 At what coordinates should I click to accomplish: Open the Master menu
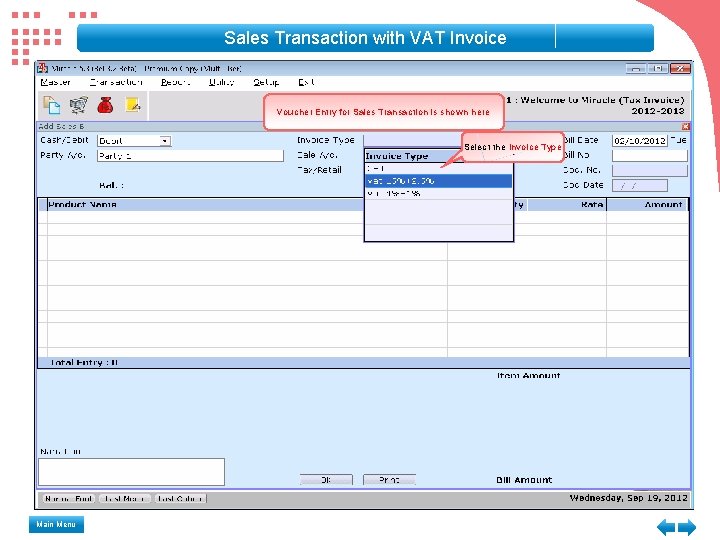[x=55, y=82]
